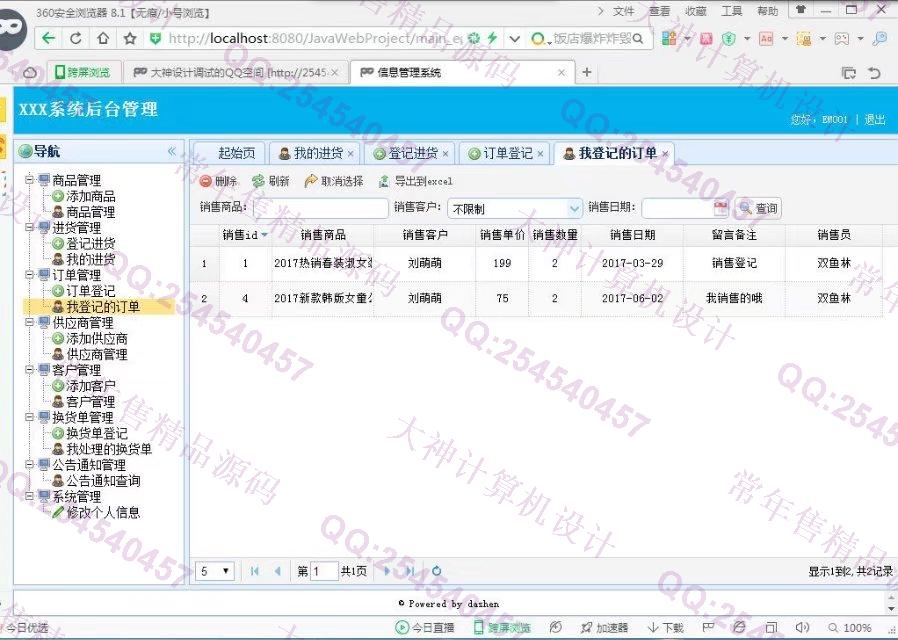Click the 销售商品 text input field

coord(320,208)
